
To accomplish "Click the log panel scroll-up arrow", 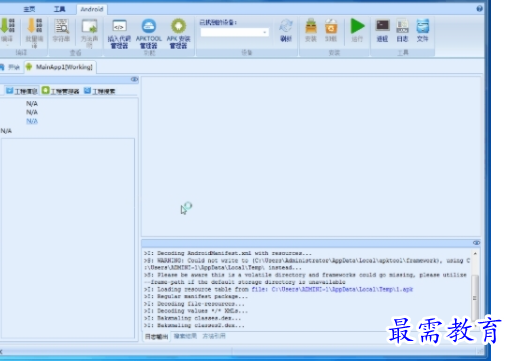I will (x=475, y=254).
